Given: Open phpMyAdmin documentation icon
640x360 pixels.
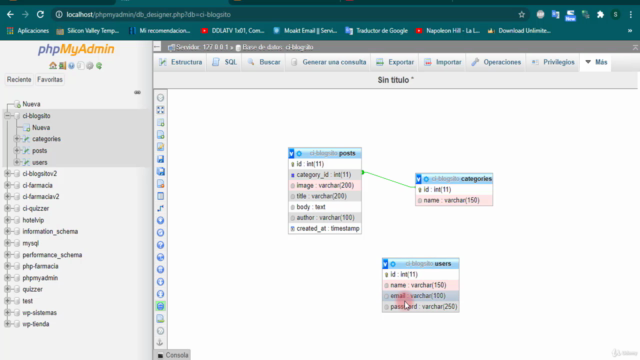Looking at the screenshot, I should 71,66.
